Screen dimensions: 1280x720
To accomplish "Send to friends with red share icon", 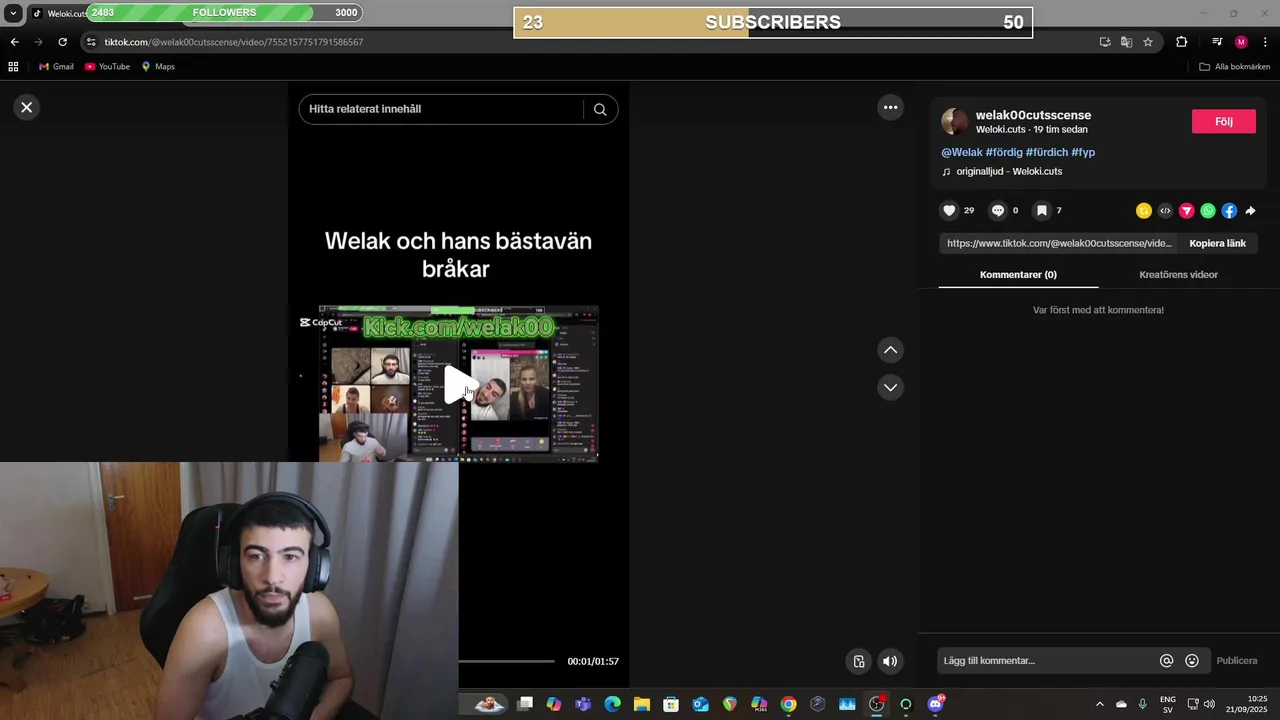I will click(x=1186, y=210).
